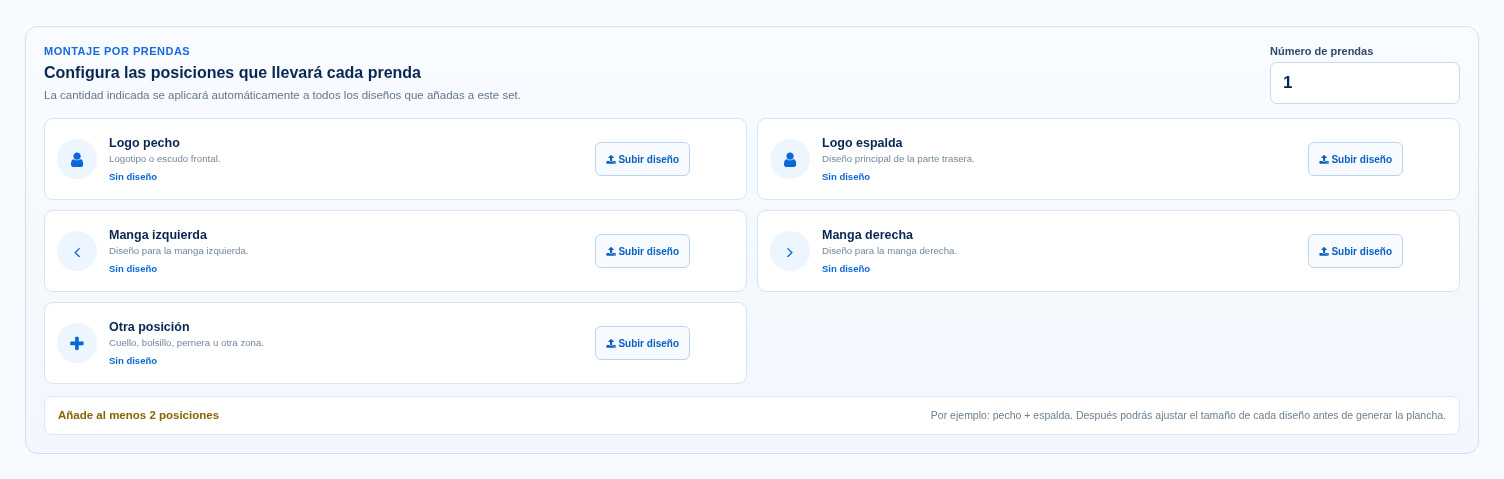Image resolution: width=1504 pixels, height=479 pixels.
Task: Click the 'Montaje por prendas' heading label
Action: click(x=117, y=51)
